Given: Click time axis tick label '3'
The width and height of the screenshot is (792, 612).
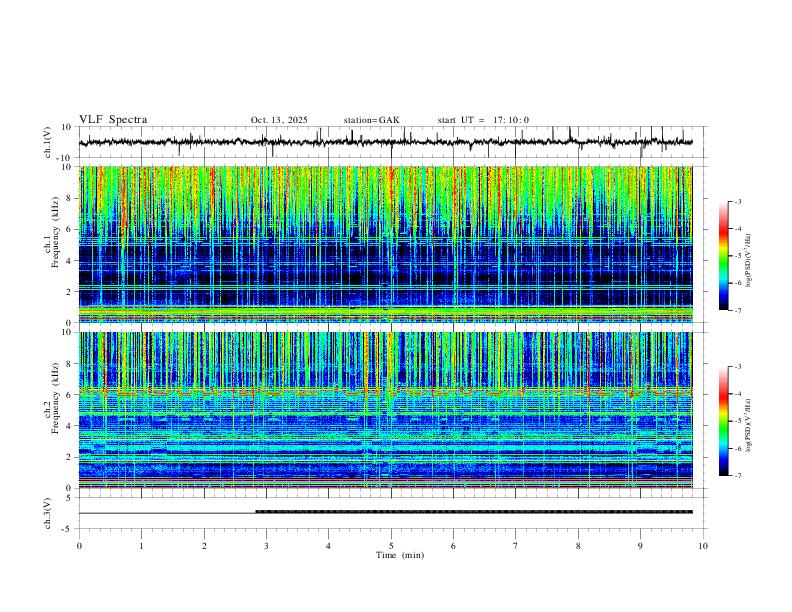Looking at the screenshot, I should [x=266, y=546].
